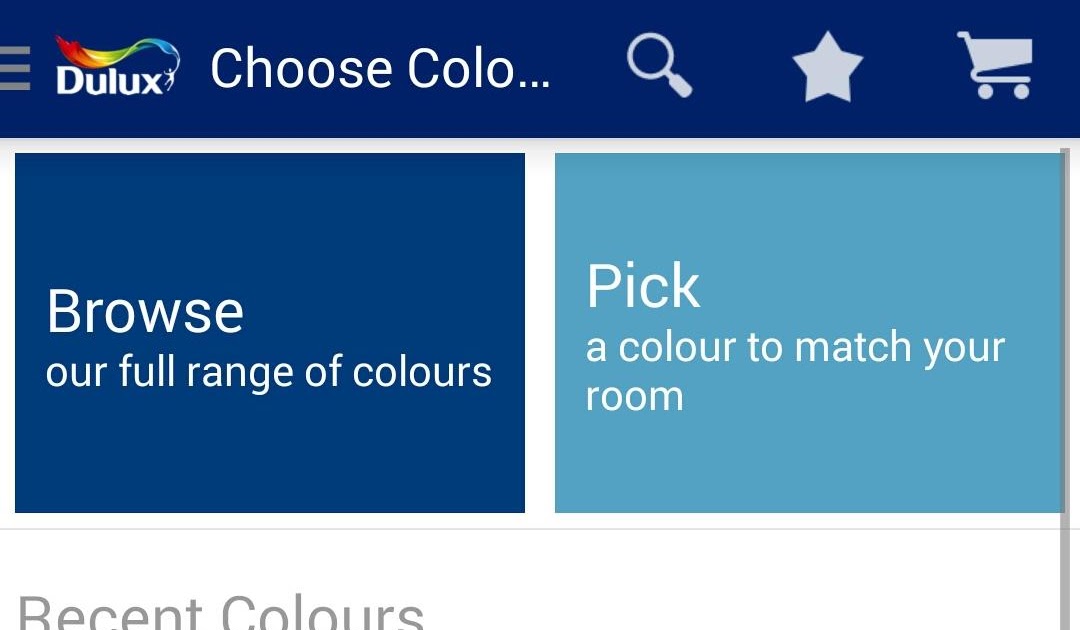Tap the "Choose Colo…" page title

pos(380,69)
